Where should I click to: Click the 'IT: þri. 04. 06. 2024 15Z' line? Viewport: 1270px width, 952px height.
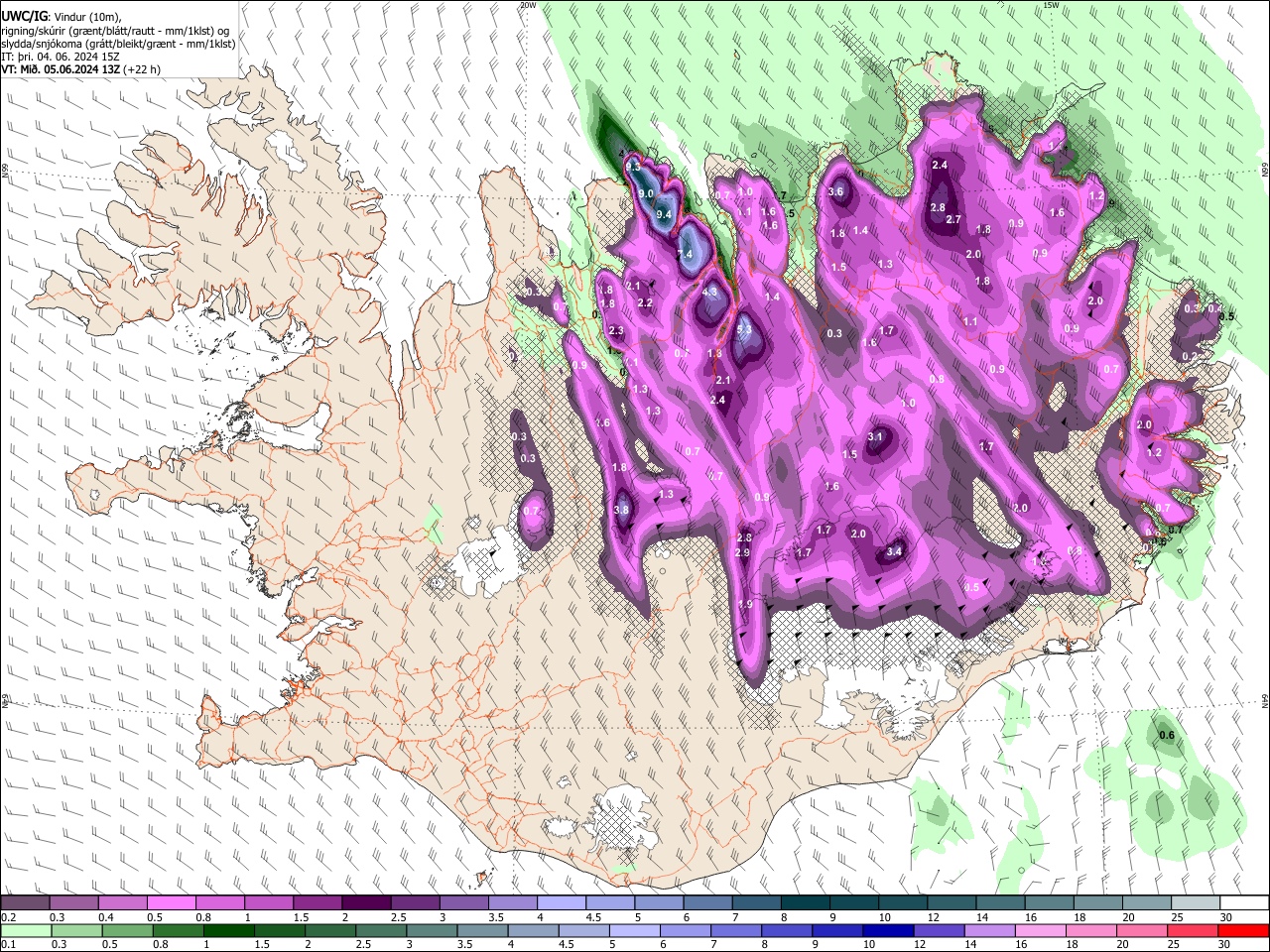click(61, 57)
